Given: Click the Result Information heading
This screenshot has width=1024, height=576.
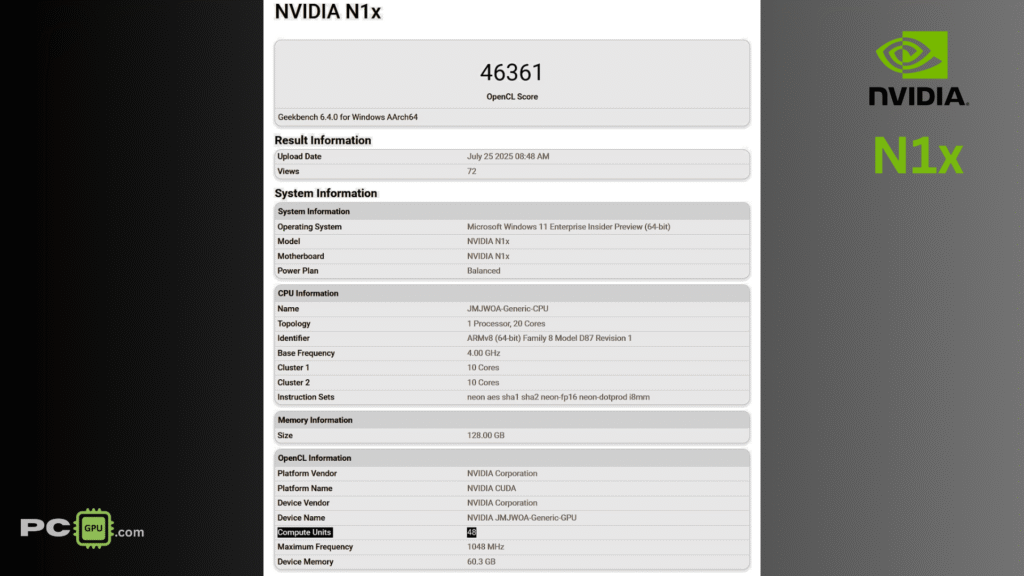Looking at the screenshot, I should (323, 140).
